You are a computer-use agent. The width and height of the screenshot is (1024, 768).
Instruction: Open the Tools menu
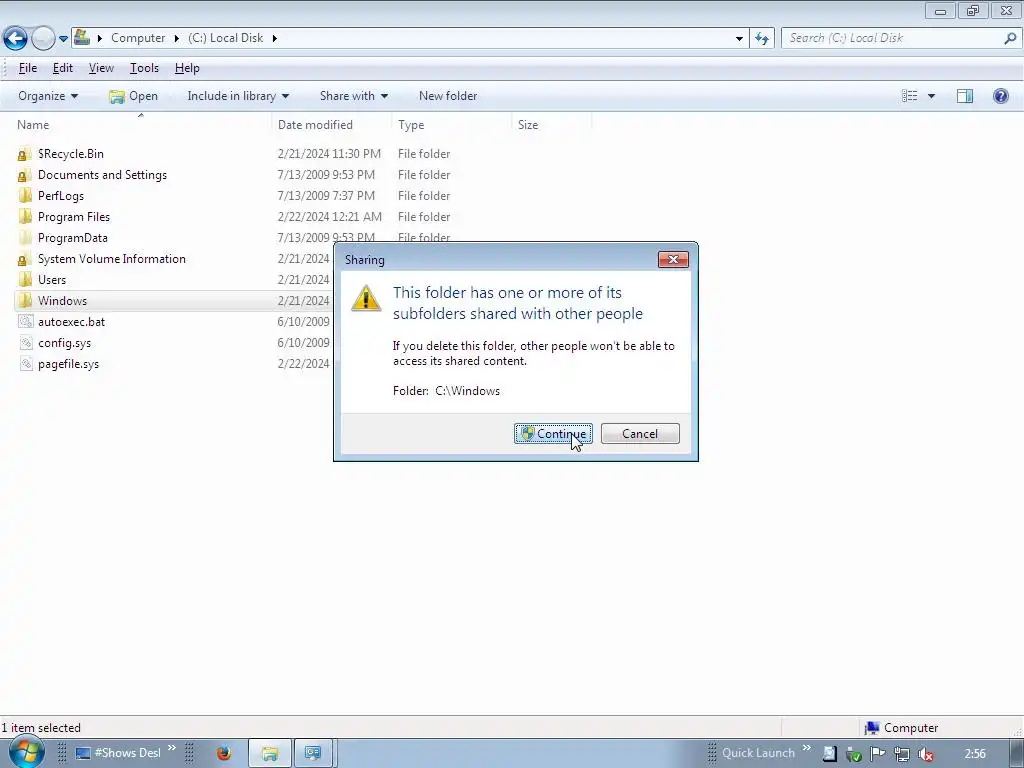144,68
